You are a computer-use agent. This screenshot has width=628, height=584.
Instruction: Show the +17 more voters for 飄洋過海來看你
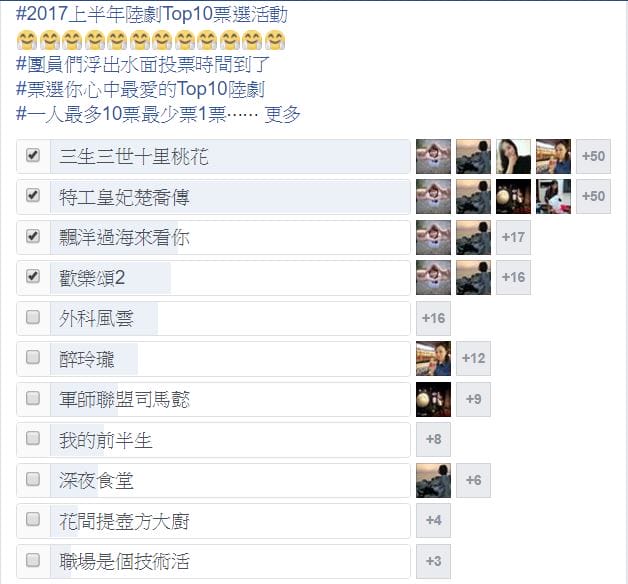(x=513, y=237)
